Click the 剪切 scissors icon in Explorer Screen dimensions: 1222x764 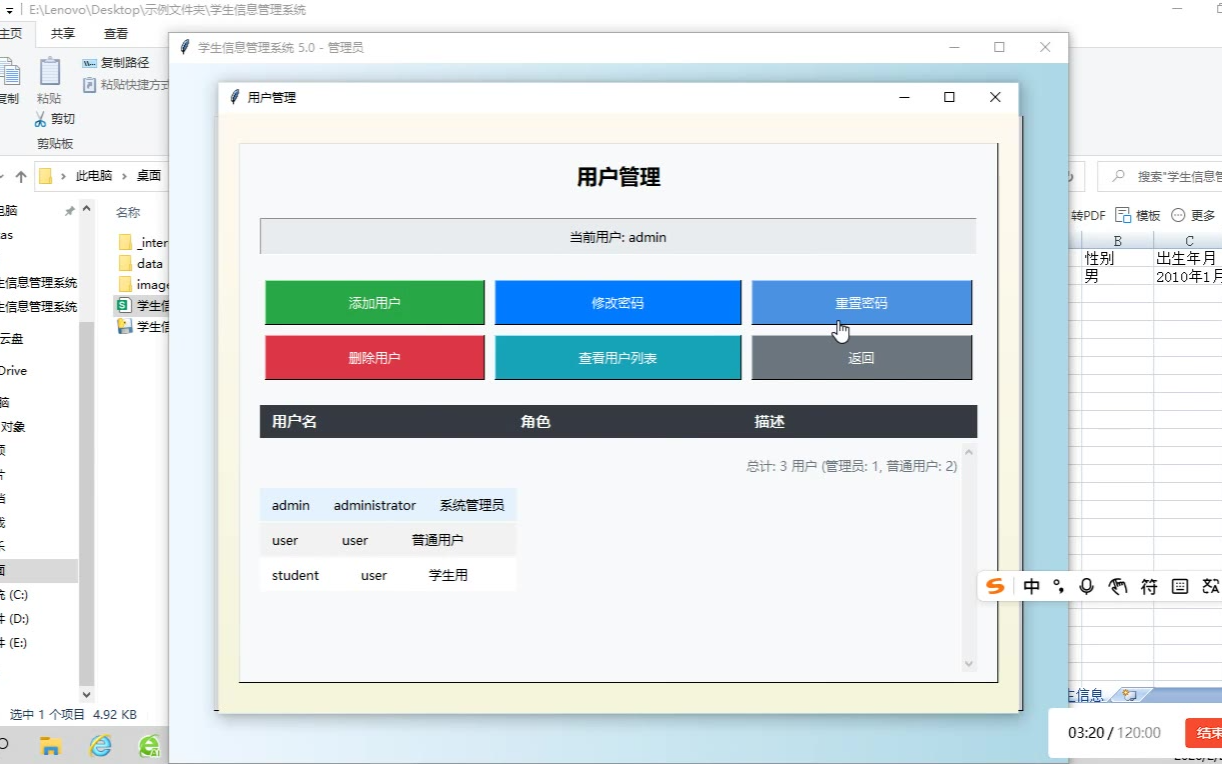click(41, 119)
